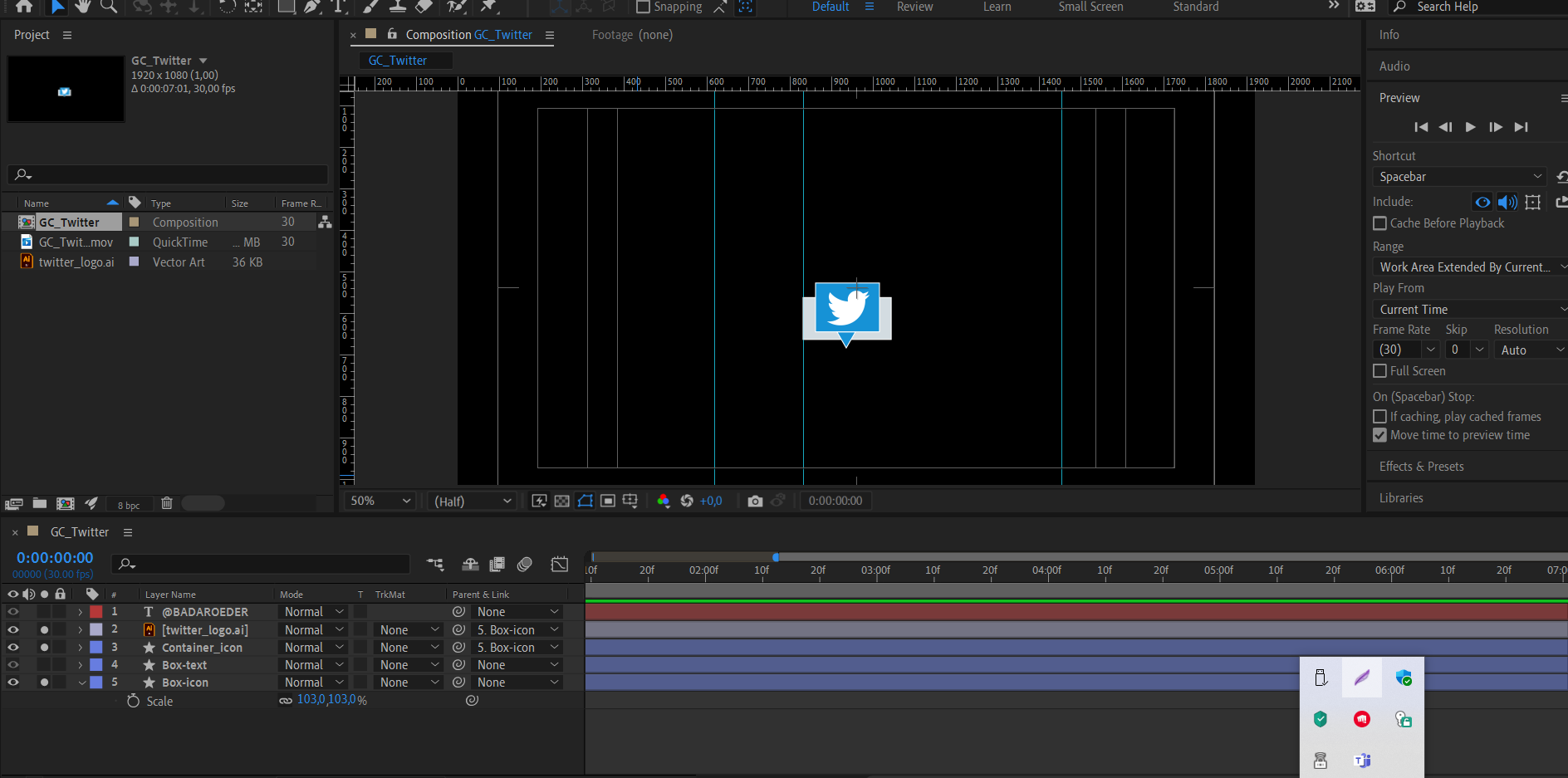Screen dimensions: 1568x778
Task: Toggle the Shy layers hide icon
Action: click(x=470, y=565)
